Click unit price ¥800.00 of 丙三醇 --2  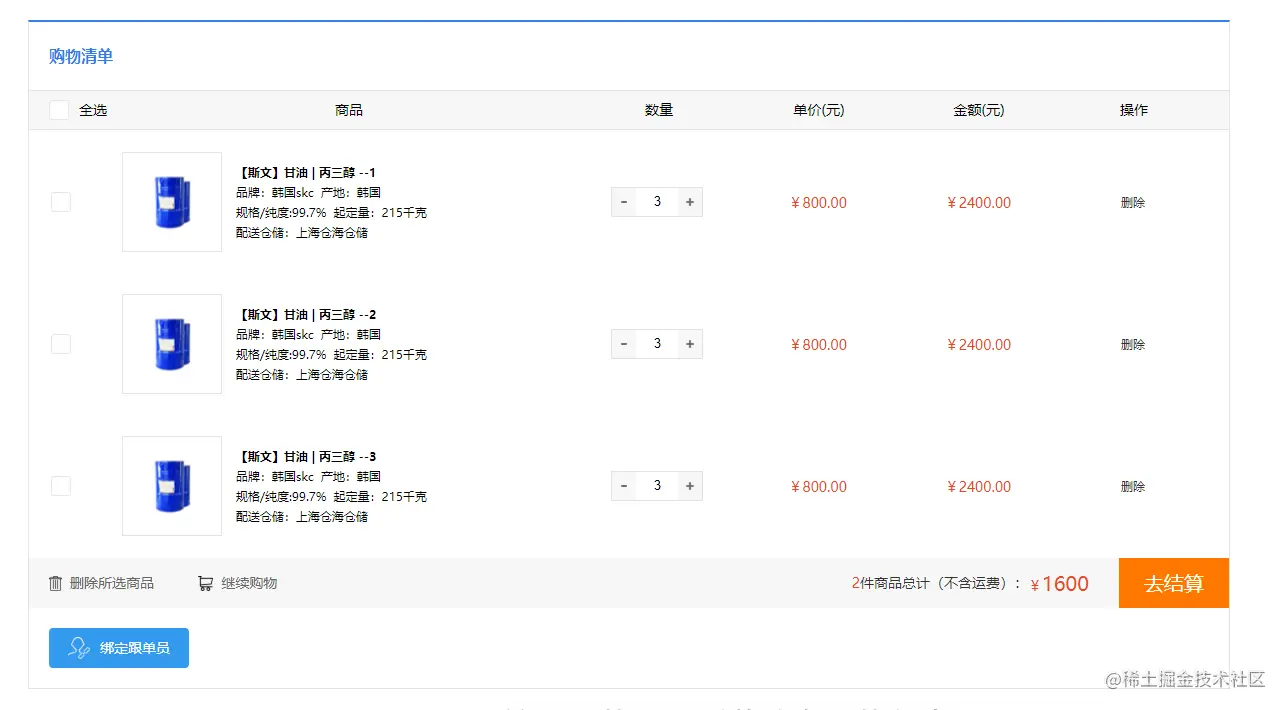[x=819, y=345]
